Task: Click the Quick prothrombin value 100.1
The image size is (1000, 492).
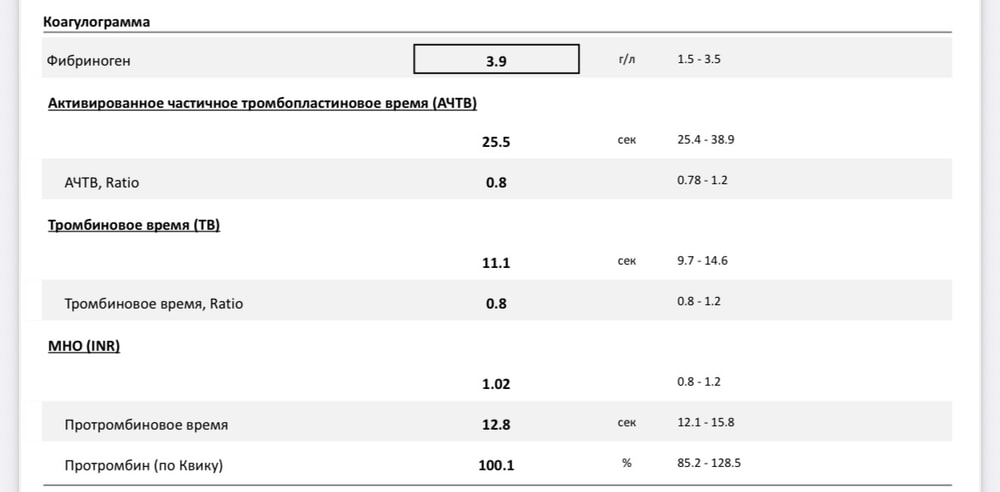Action: click(496, 466)
